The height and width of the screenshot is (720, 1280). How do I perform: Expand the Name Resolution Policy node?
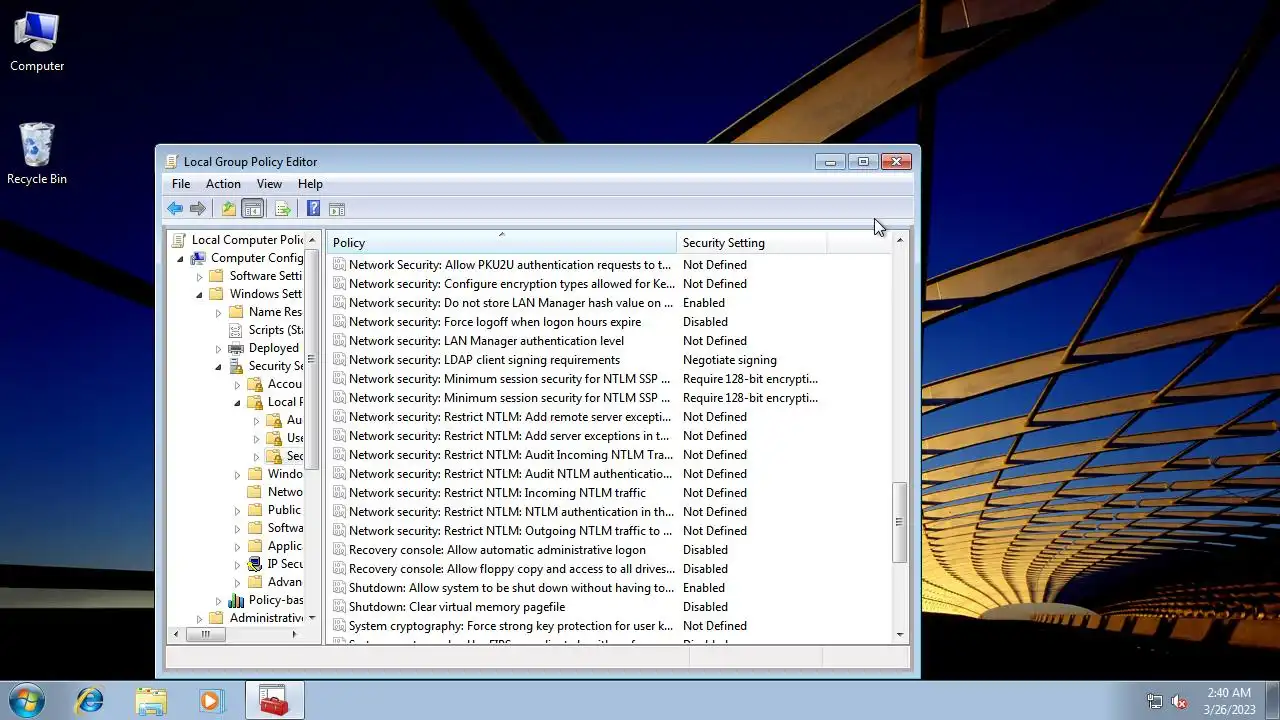(219, 312)
